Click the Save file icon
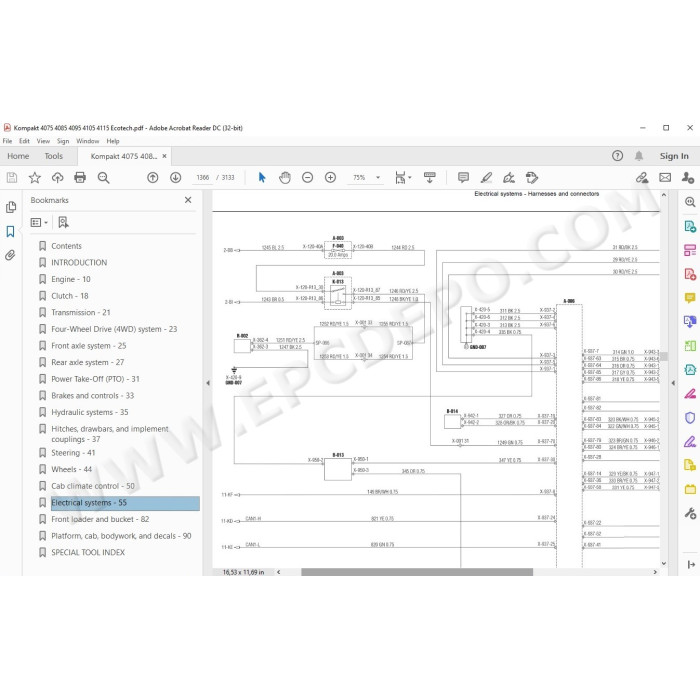The width and height of the screenshot is (700, 700). tap(12, 178)
